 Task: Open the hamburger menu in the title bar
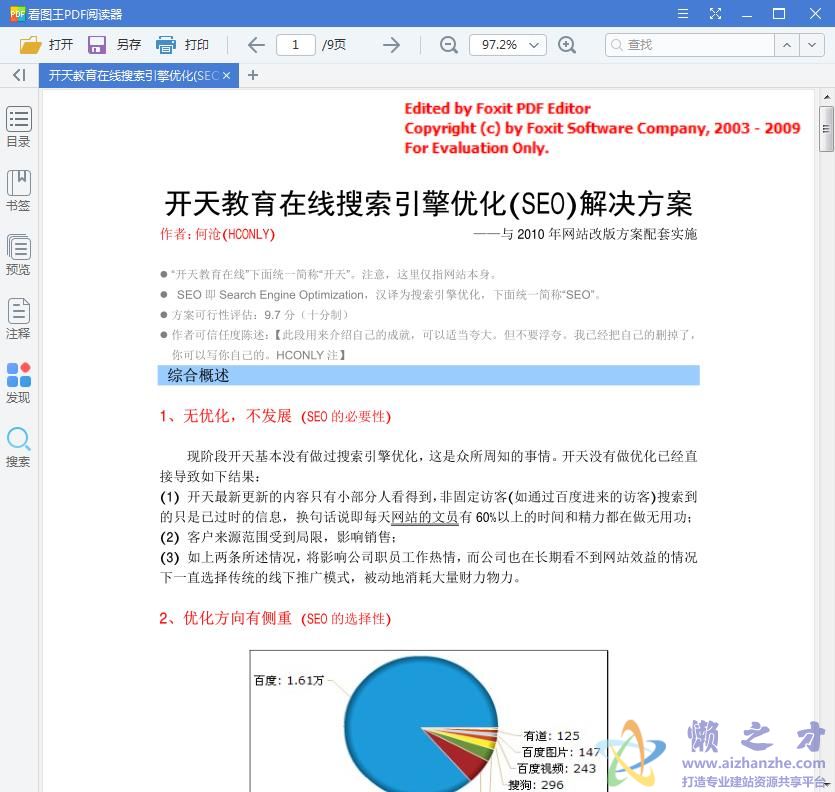coord(684,14)
